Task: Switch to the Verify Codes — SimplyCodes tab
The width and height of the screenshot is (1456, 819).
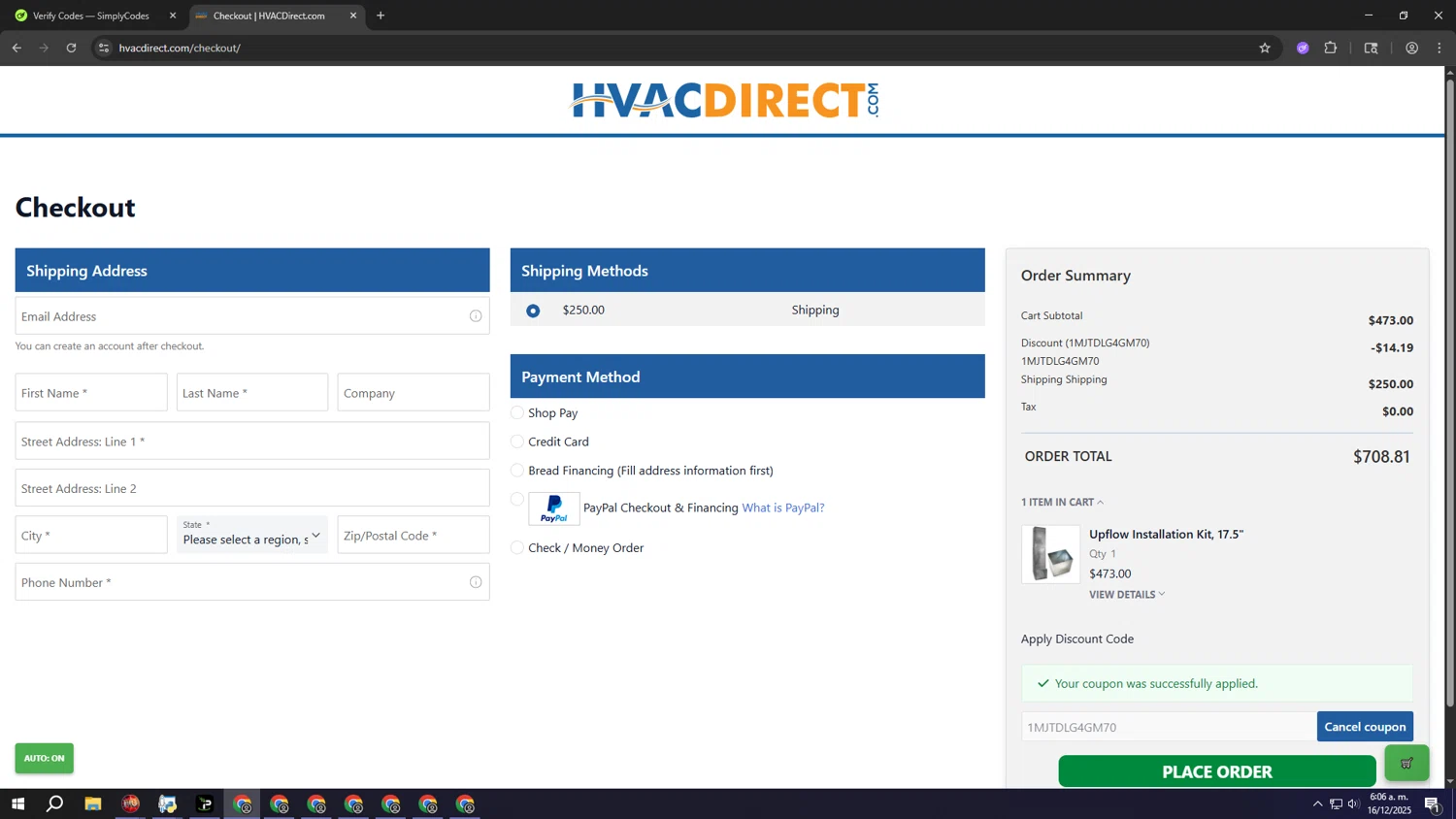Action: tap(91, 16)
